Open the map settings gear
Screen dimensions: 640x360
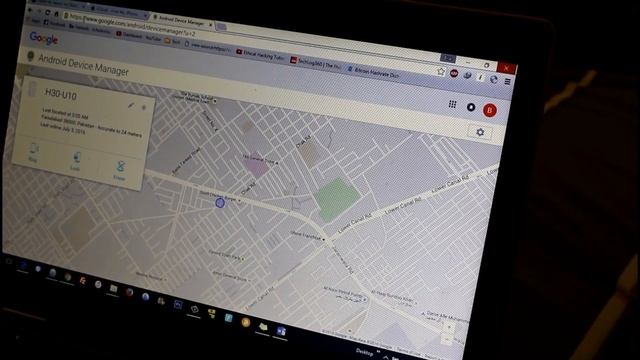pos(480,132)
